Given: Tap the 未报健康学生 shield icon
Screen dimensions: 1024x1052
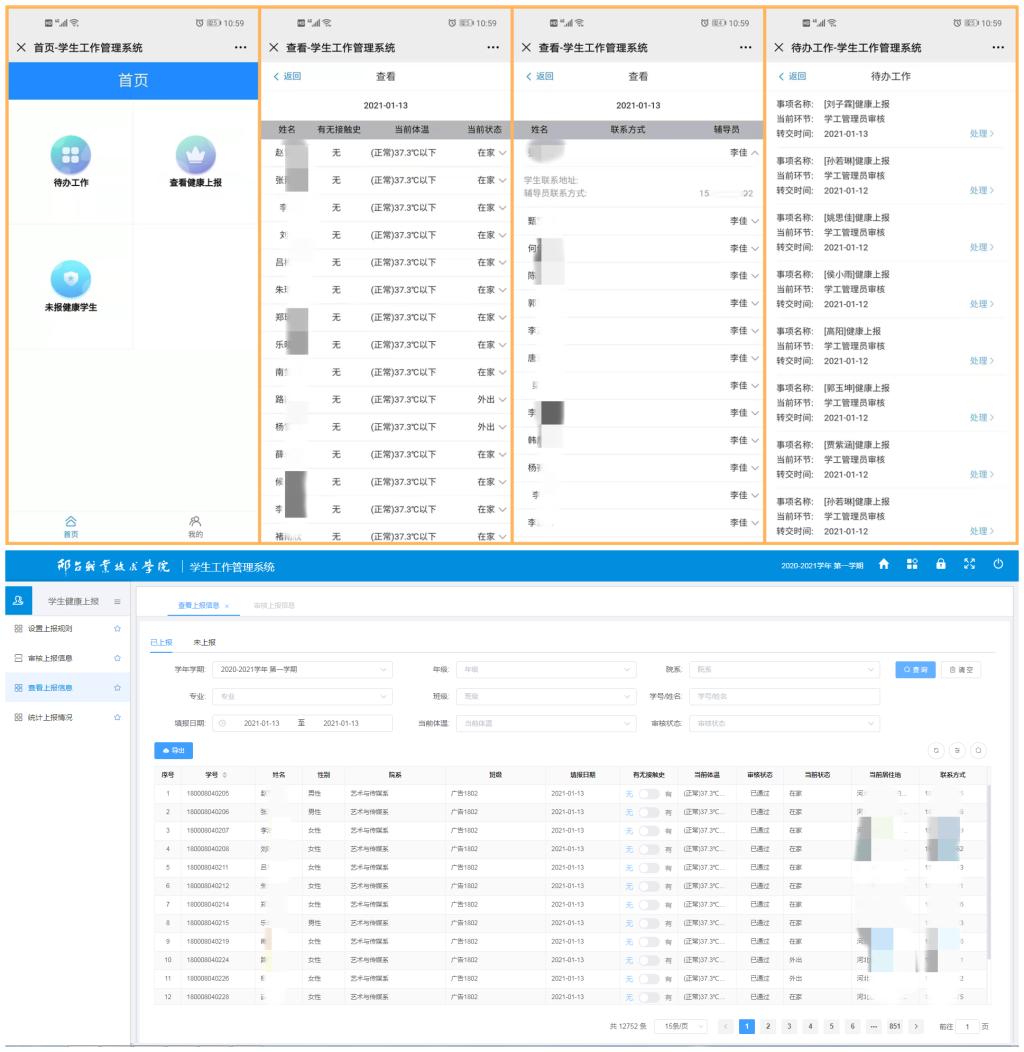Looking at the screenshot, I should pyautogui.click(x=71, y=277).
